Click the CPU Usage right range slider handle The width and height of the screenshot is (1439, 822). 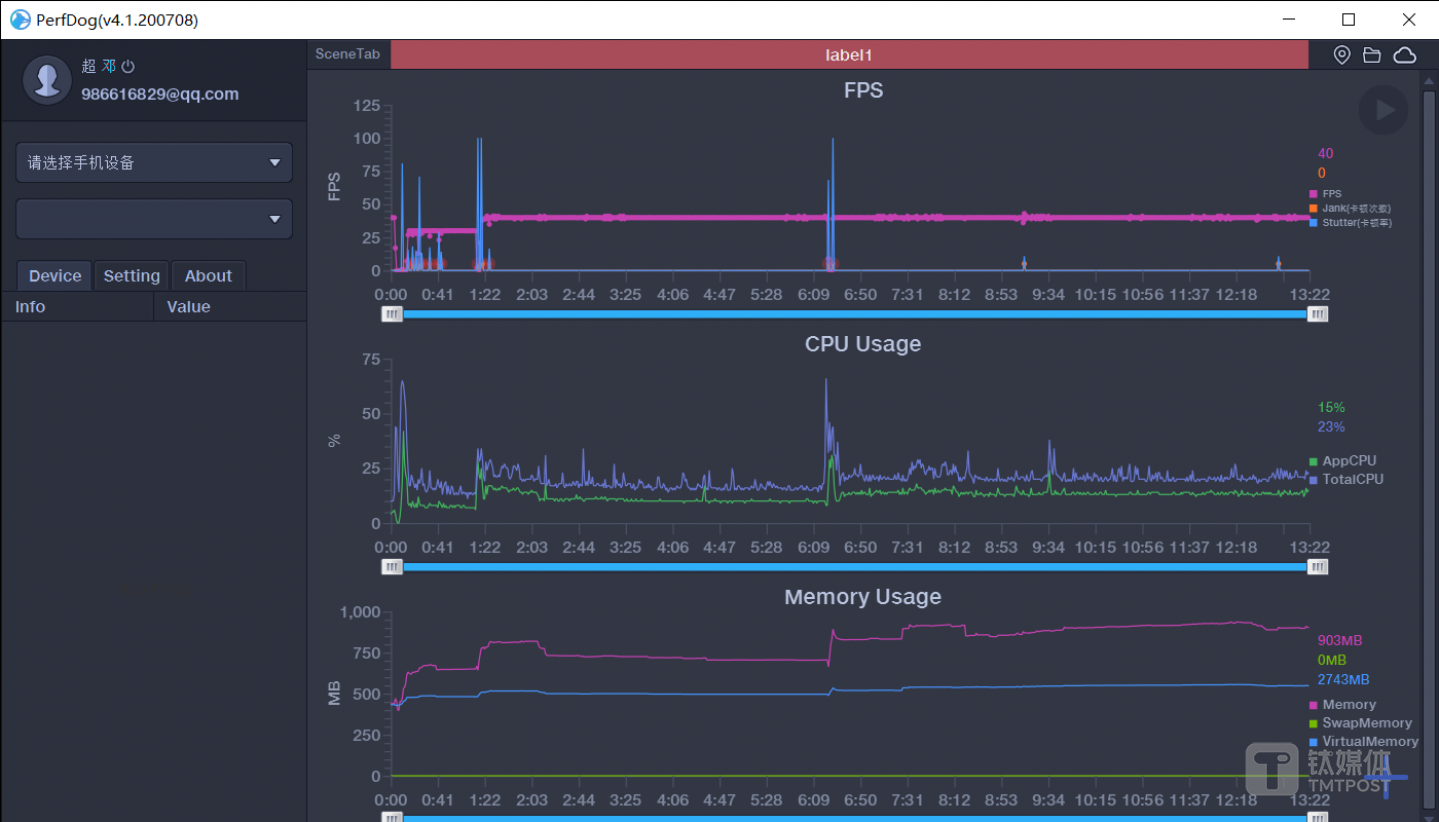[1318, 567]
